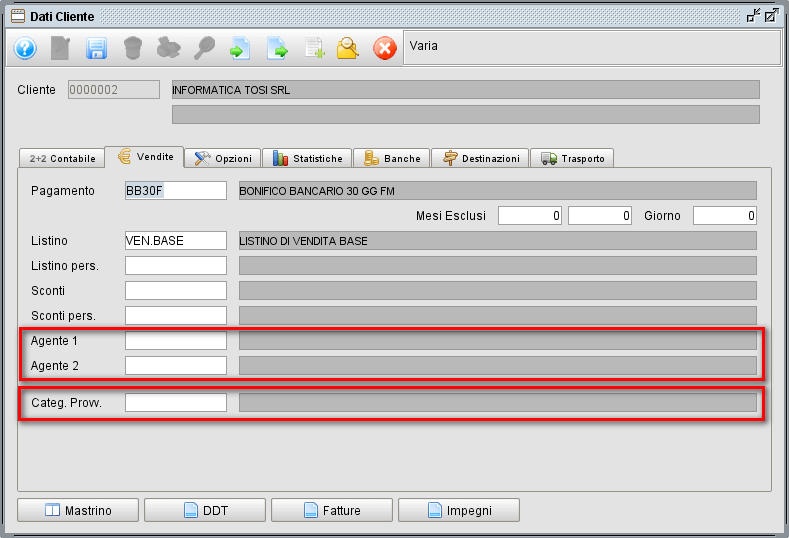The image size is (789, 538).
Task: Click the grayed duplicate blocks icon
Action: (169, 49)
